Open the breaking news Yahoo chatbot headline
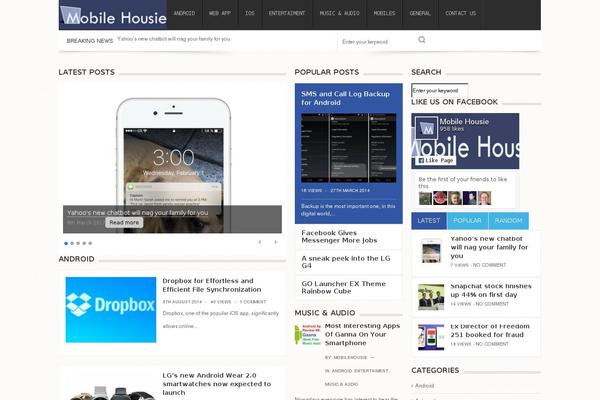 coord(173,39)
